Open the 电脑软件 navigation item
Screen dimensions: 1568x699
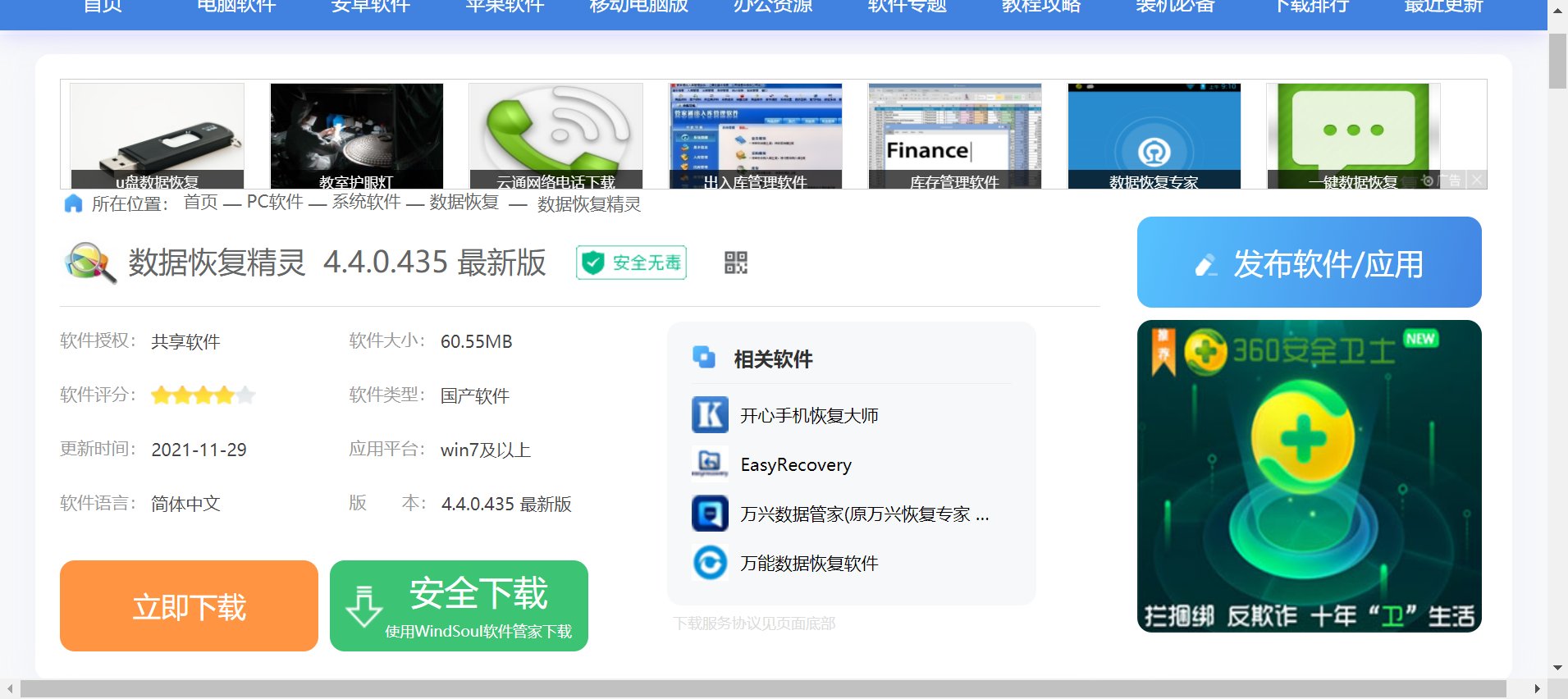pos(237,7)
